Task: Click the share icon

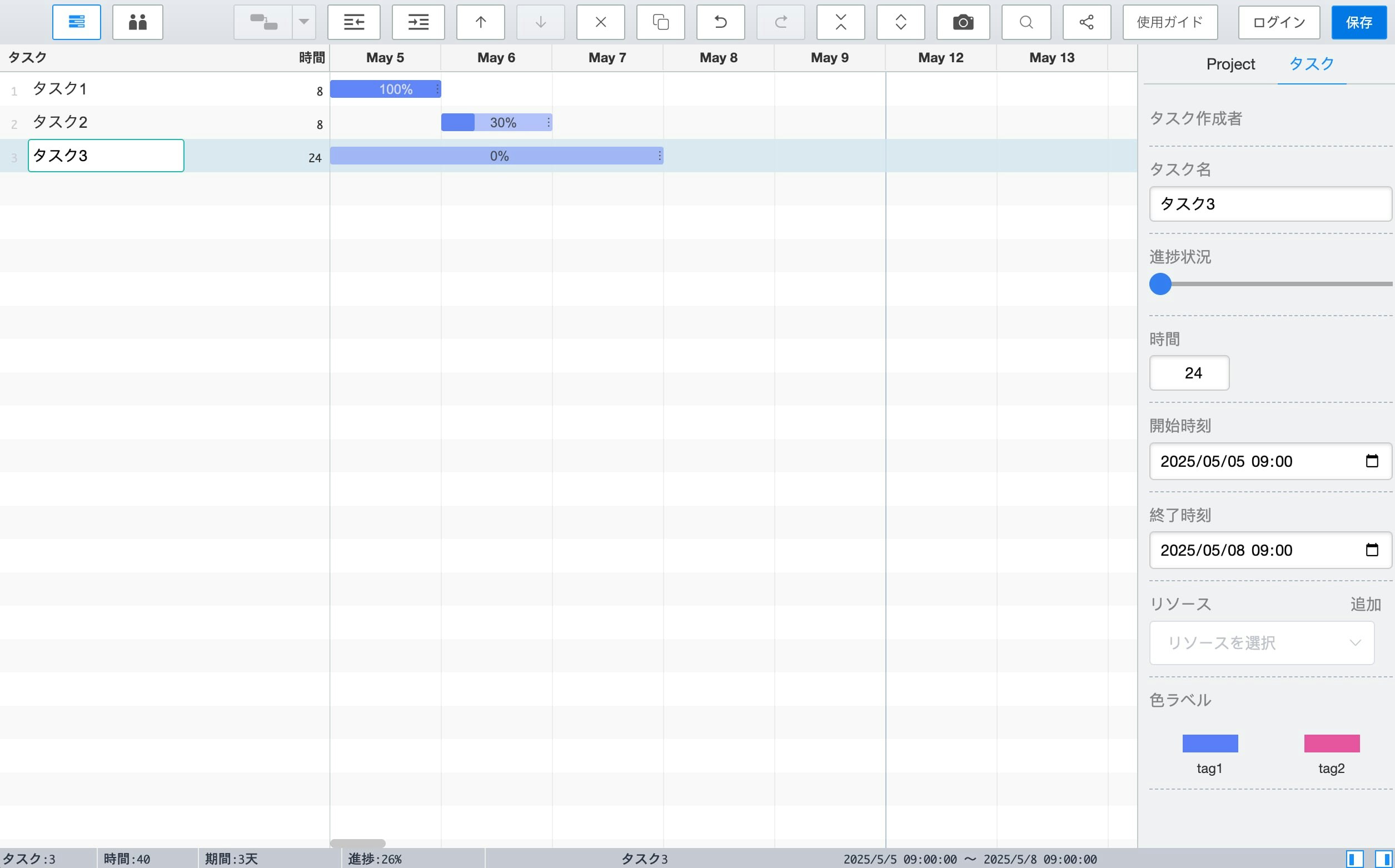Action: point(1086,22)
